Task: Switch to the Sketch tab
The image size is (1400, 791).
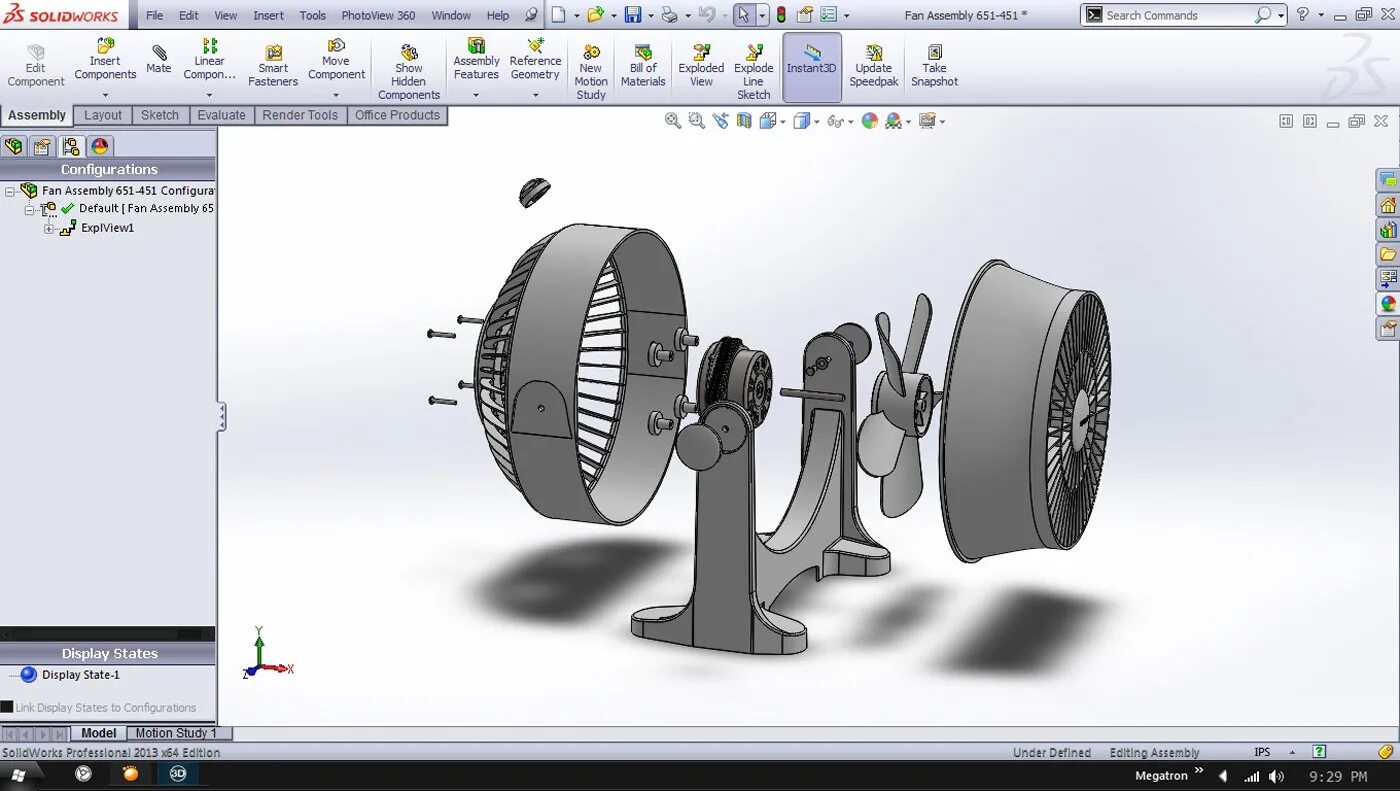Action: pos(160,115)
